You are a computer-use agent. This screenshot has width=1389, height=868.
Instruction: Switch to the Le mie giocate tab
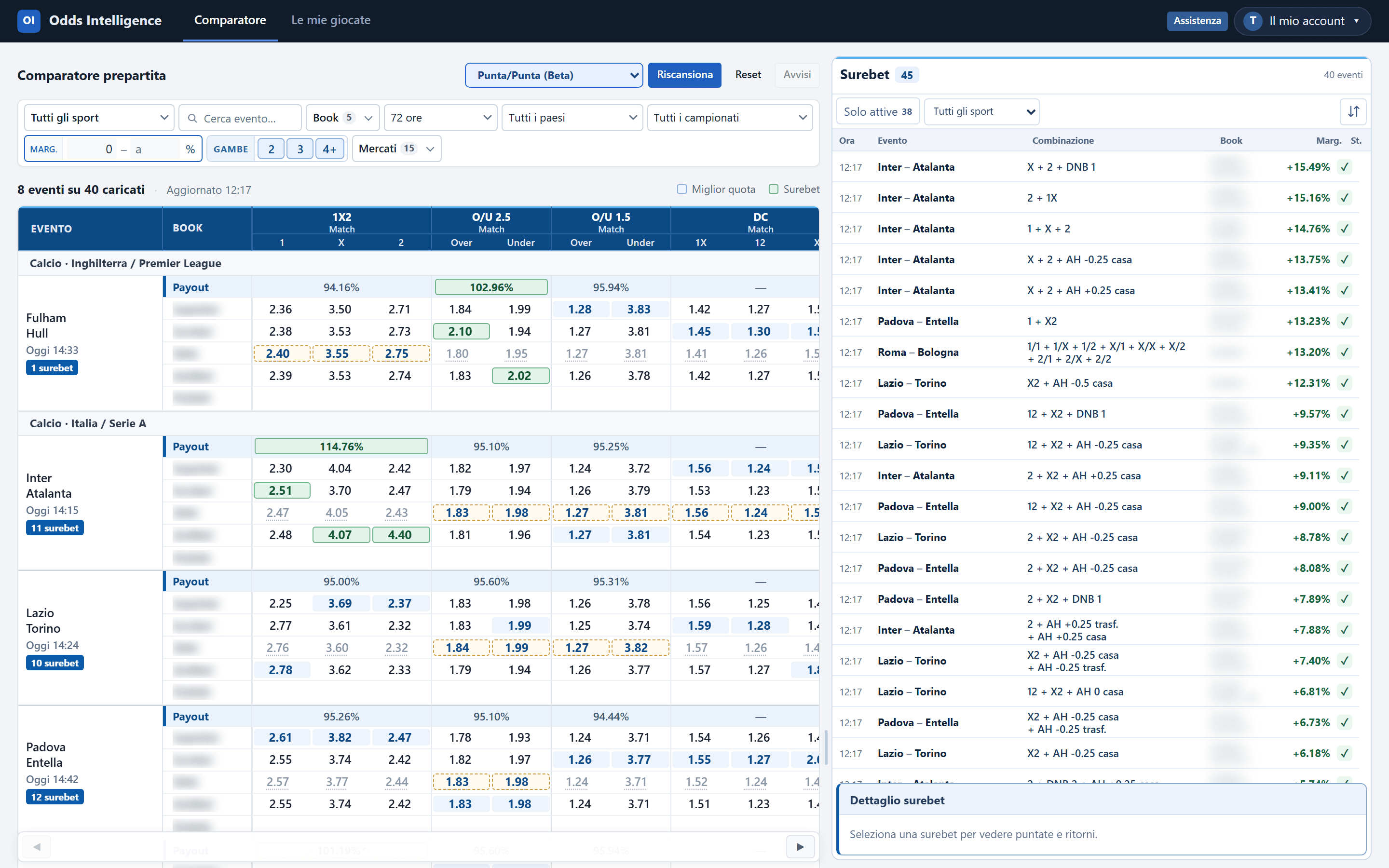point(331,20)
